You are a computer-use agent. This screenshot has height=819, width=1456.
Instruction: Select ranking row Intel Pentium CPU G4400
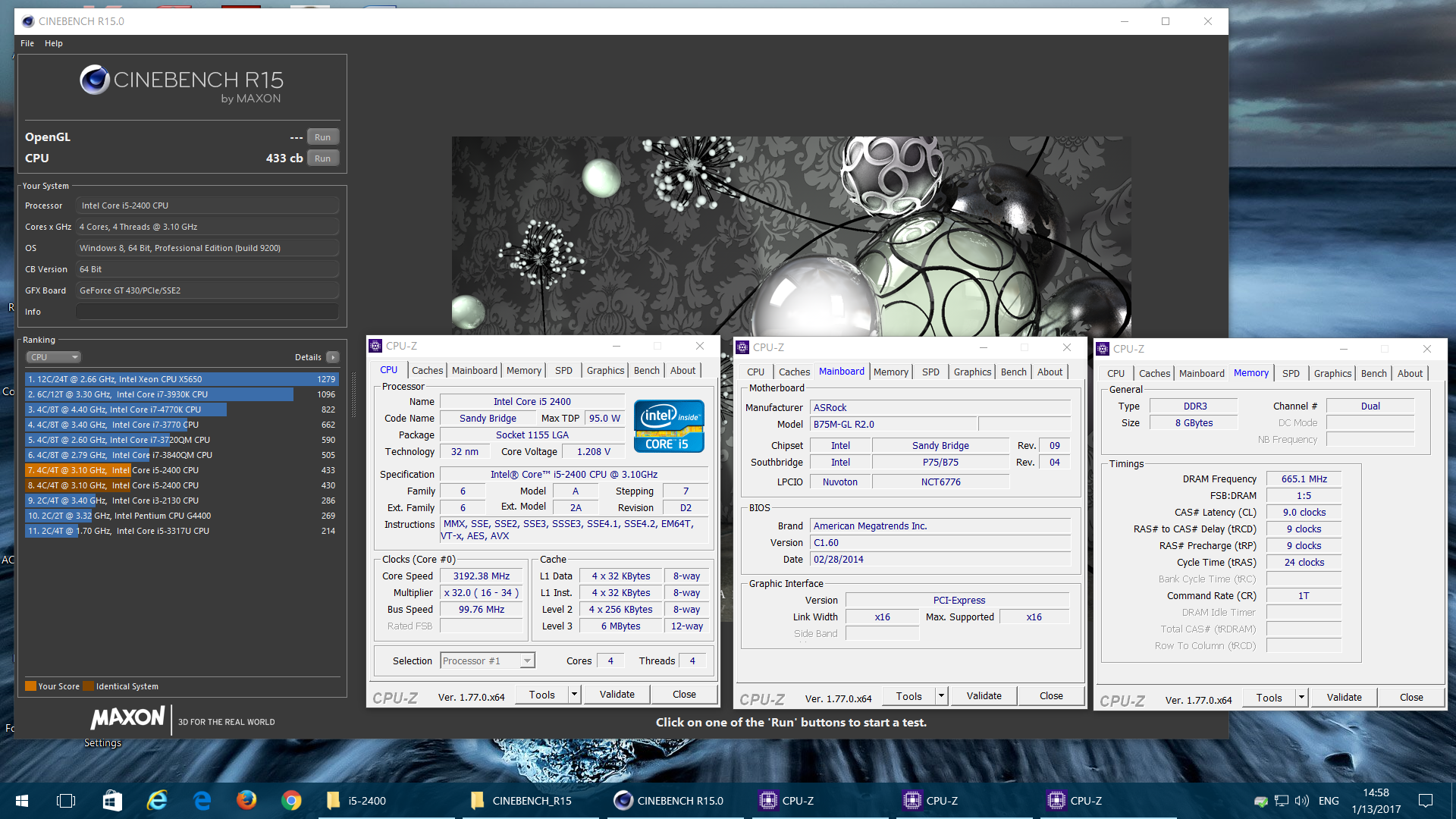pyautogui.click(x=181, y=516)
